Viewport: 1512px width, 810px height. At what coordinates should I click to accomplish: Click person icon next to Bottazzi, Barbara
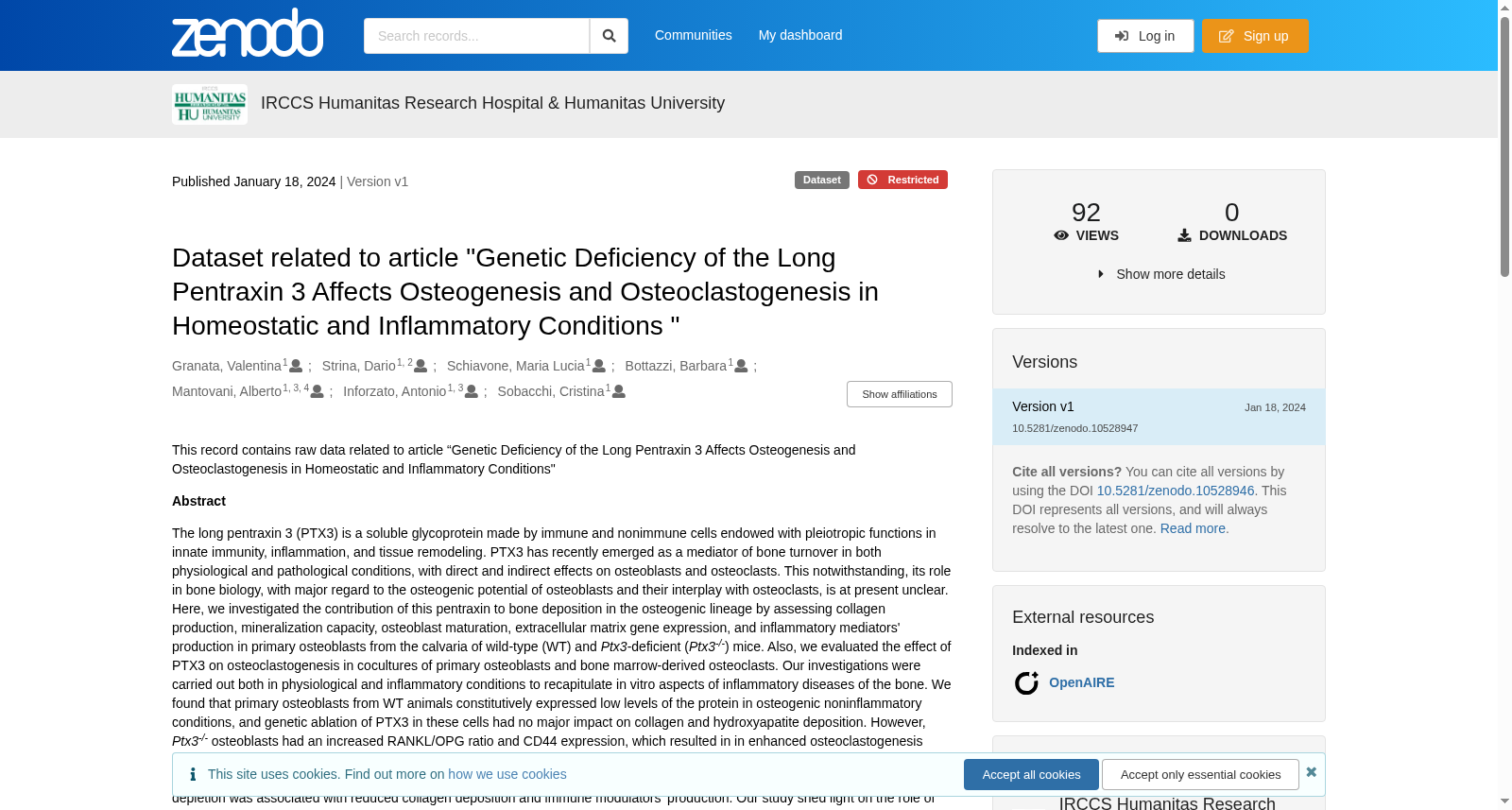coord(742,366)
